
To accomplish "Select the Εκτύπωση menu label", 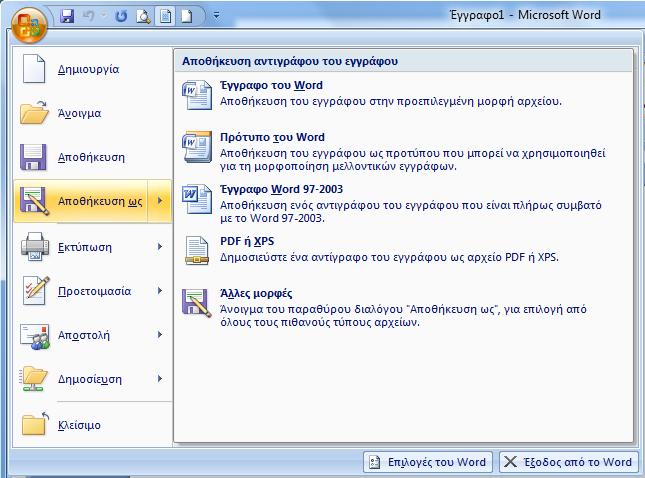I will click(x=85, y=247).
